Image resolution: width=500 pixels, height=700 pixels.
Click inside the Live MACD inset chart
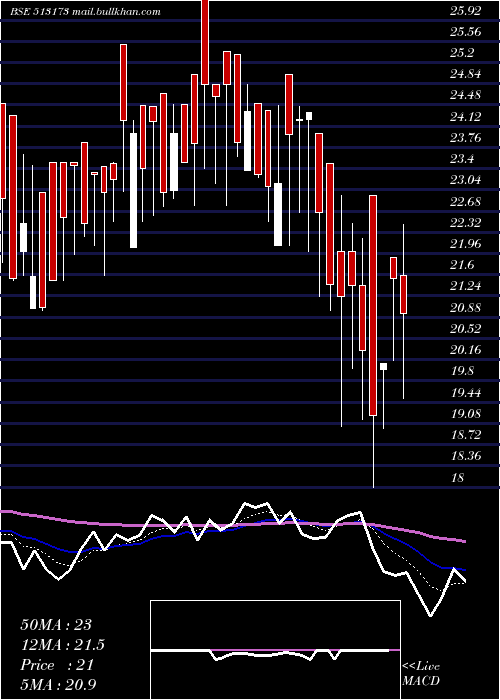pos(275,650)
